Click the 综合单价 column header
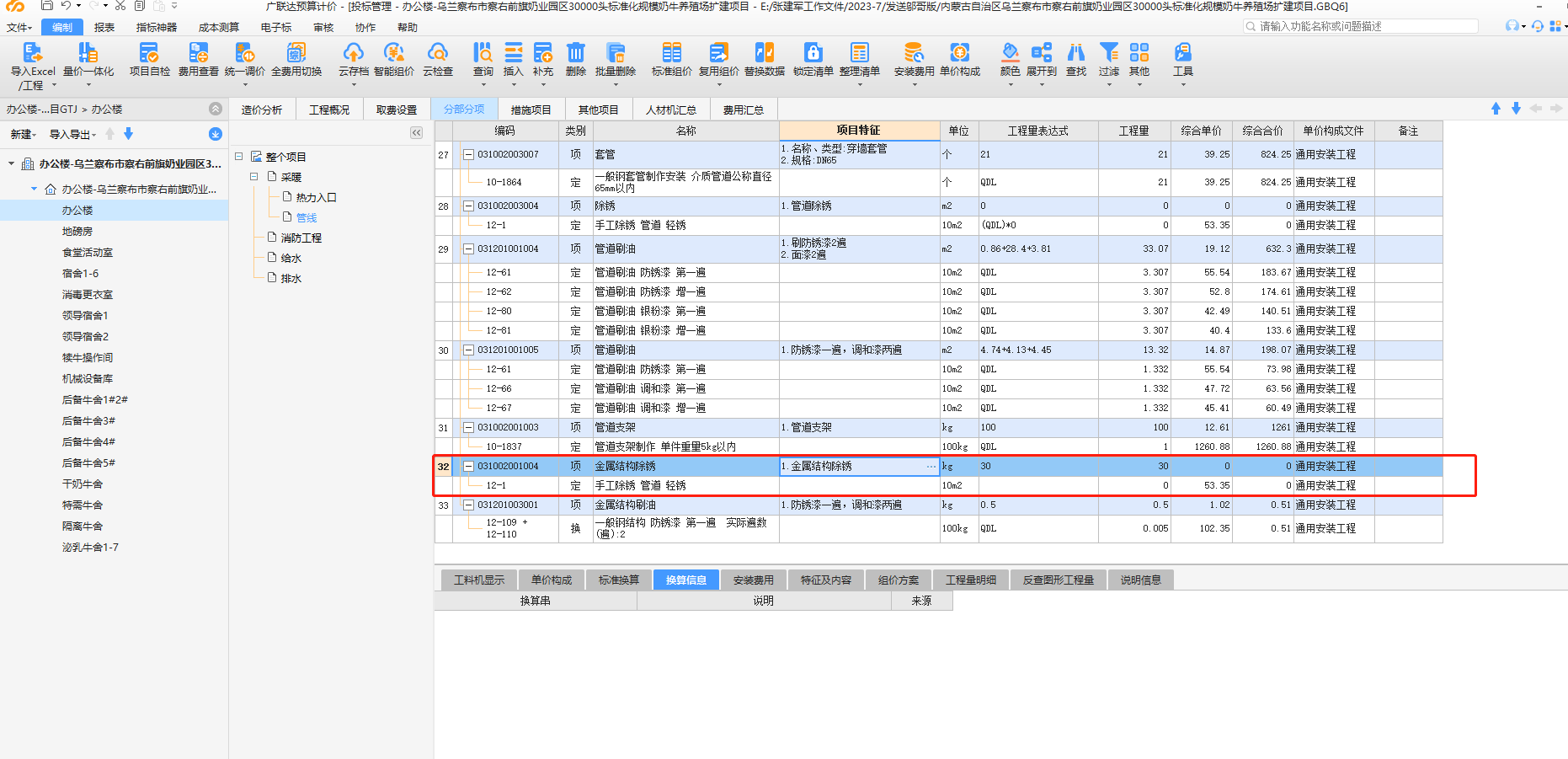The width and height of the screenshot is (1568, 759). click(x=1202, y=131)
